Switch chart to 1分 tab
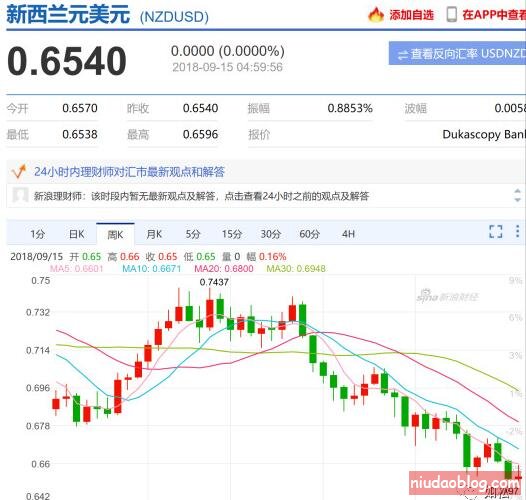The height and width of the screenshot is (500, 526). (x=38, y=234)
